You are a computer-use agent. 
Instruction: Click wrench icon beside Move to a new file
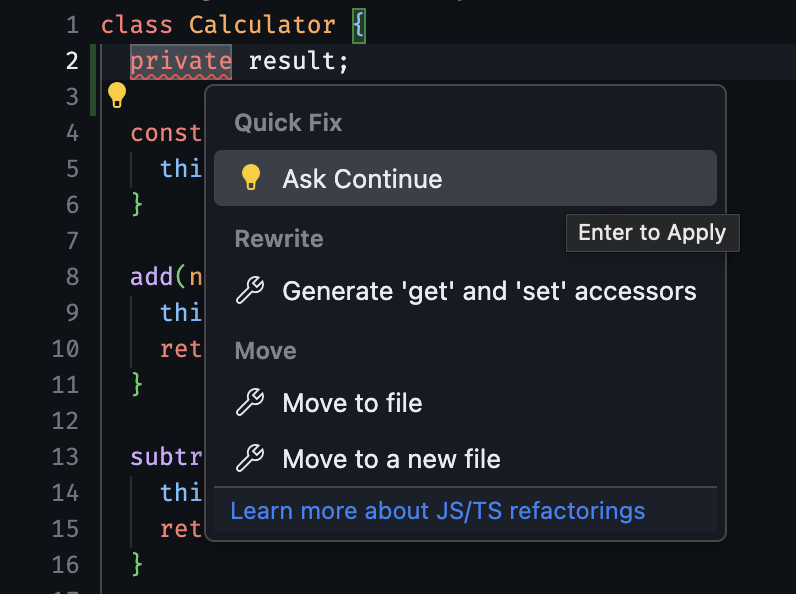(x=249, y=459)
